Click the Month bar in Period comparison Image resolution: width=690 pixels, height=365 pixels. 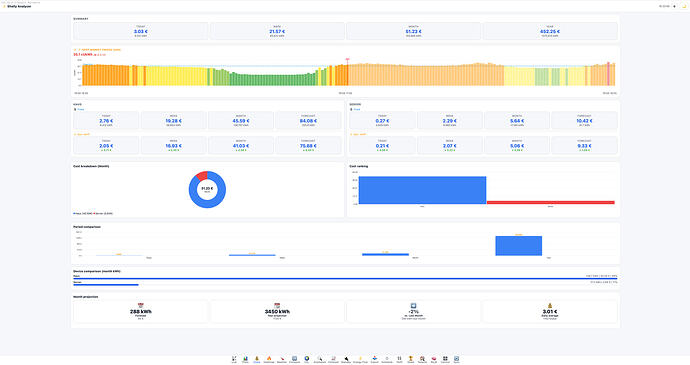coord(385,254)
